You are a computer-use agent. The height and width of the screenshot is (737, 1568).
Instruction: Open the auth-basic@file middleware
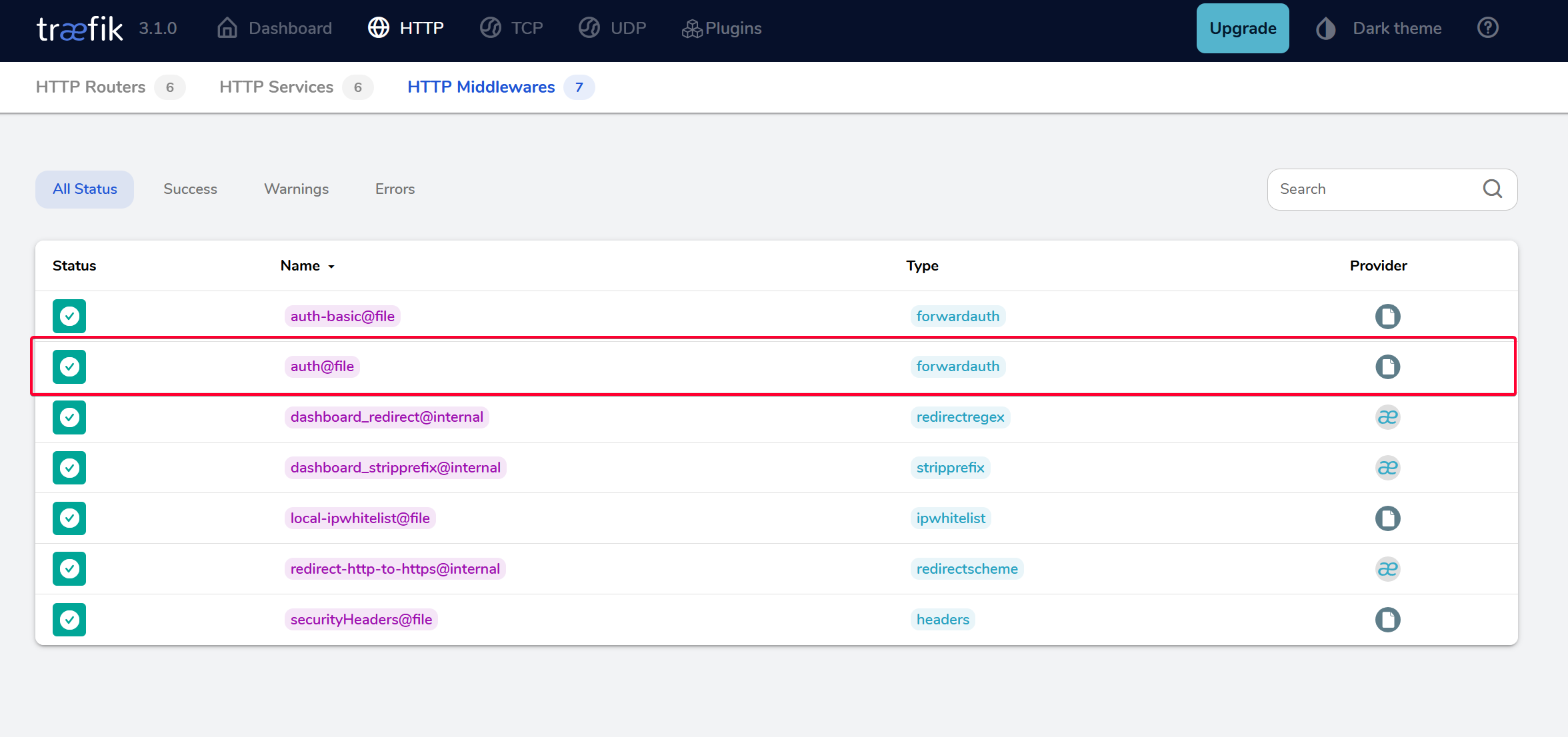click(x=343, y=316)
